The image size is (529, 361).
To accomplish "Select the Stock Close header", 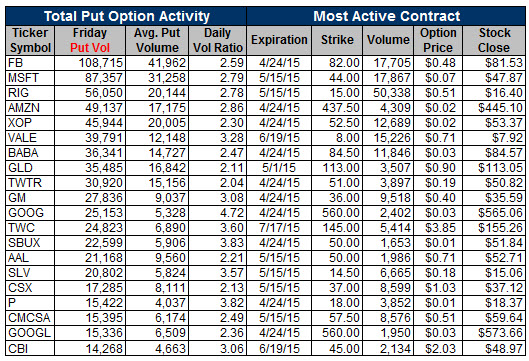I will pos(494,40).
